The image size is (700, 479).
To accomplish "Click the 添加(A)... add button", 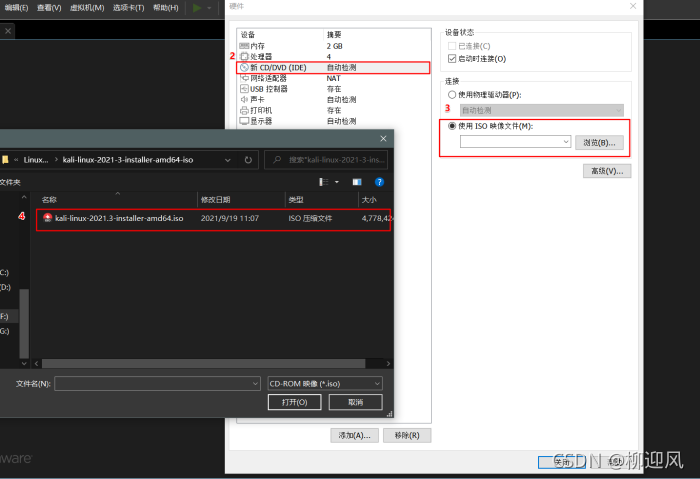I will [x=354, y=435].
